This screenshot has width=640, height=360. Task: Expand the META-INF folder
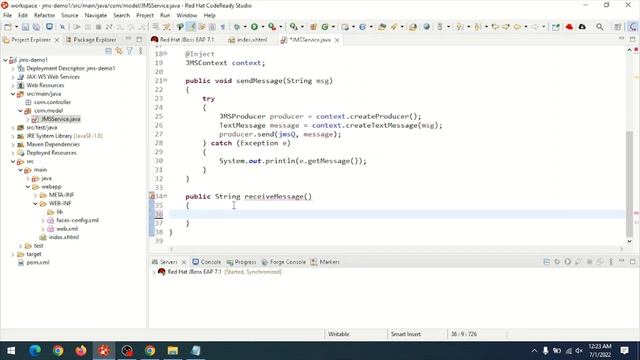coord(36,195)
